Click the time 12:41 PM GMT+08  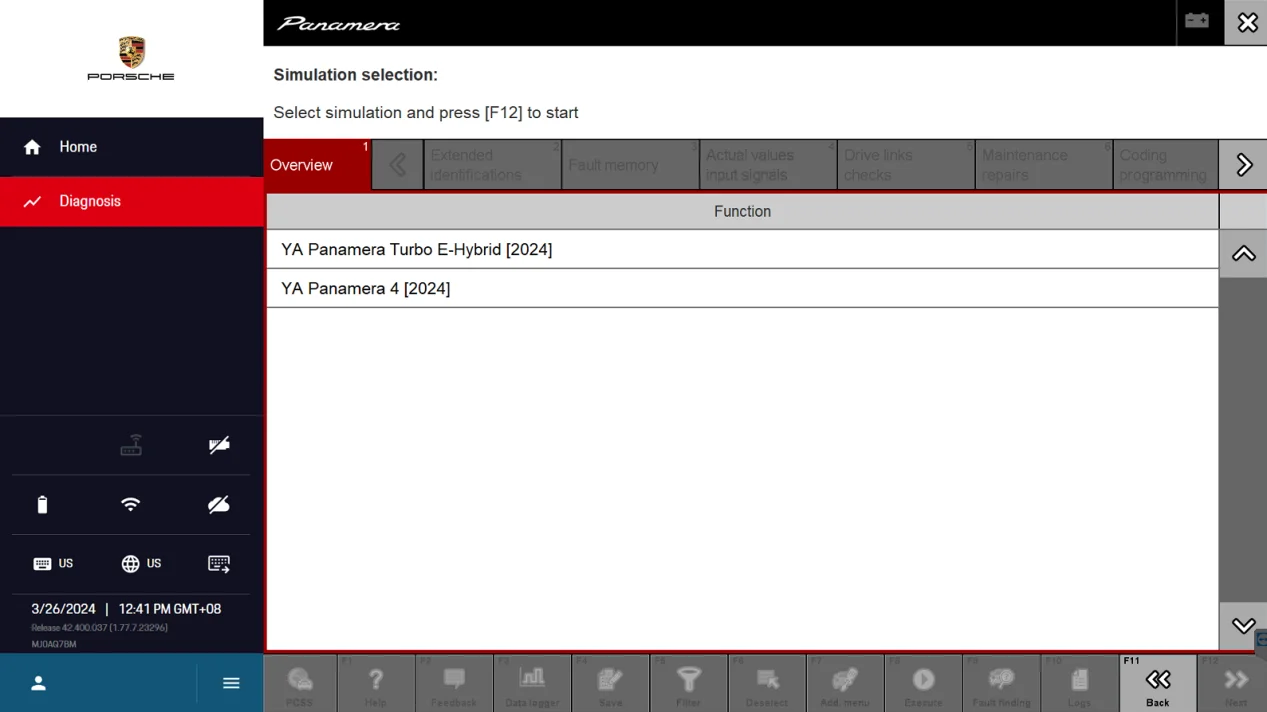pos(170,609)
